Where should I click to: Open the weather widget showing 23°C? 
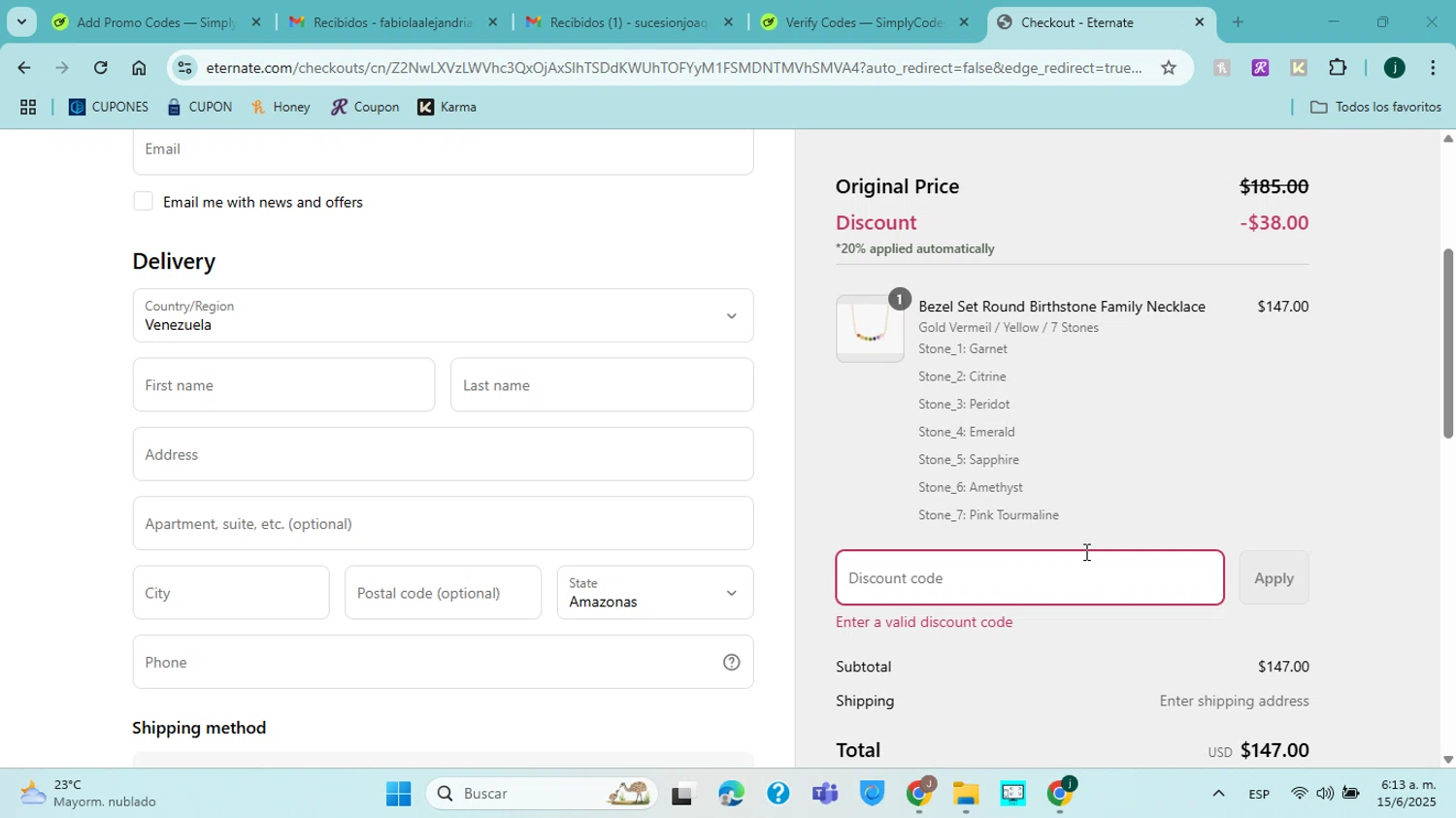[89, 795]
